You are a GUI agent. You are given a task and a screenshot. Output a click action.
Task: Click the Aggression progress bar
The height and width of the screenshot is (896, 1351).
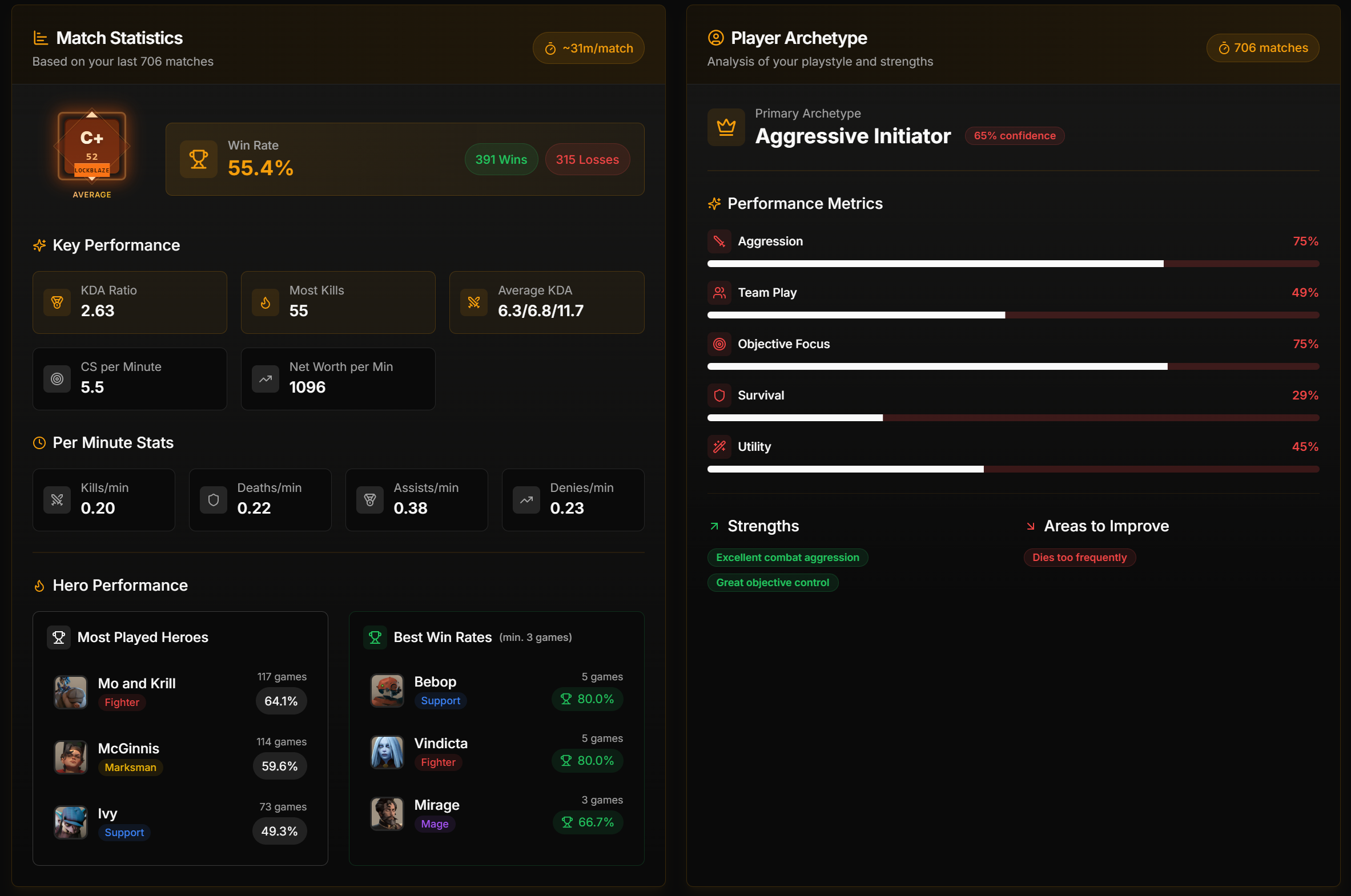pos(1013,264)
